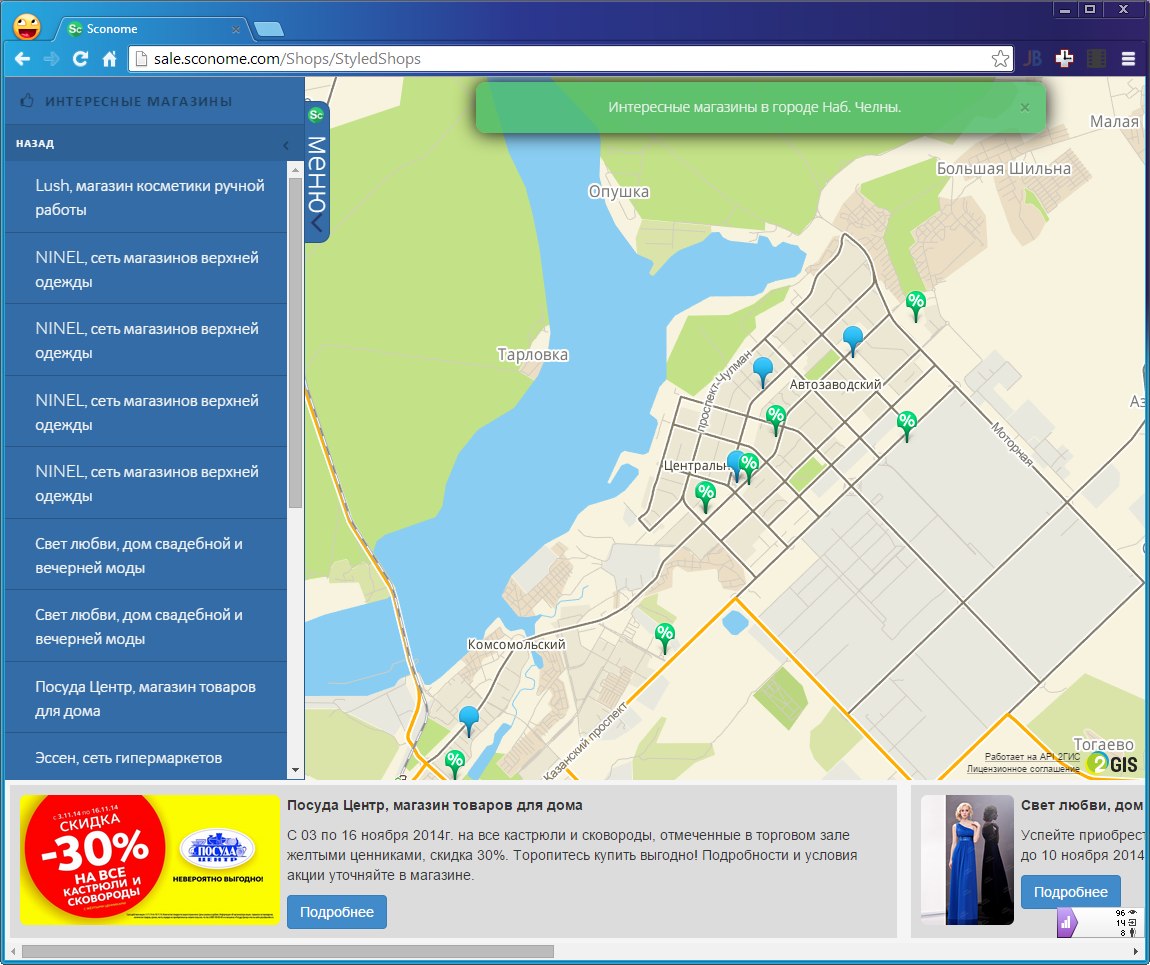This screenshot has height=965, width=1150.
Task: Go to the browser home page
Action: pyautogui.click(x=109, y=59)
